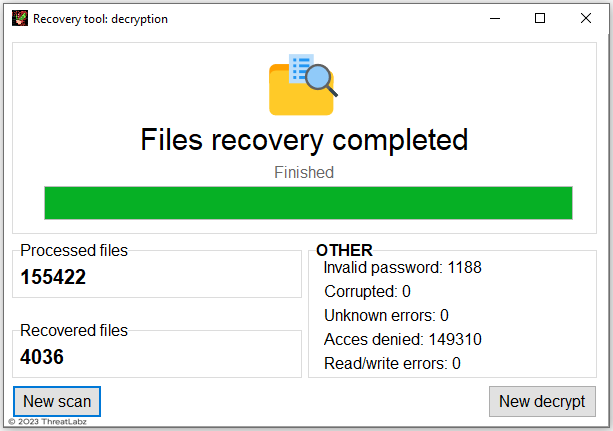This screenshot has width=613, height=431.
Task: Click the Processed files group label
Action: coord(74,251)
